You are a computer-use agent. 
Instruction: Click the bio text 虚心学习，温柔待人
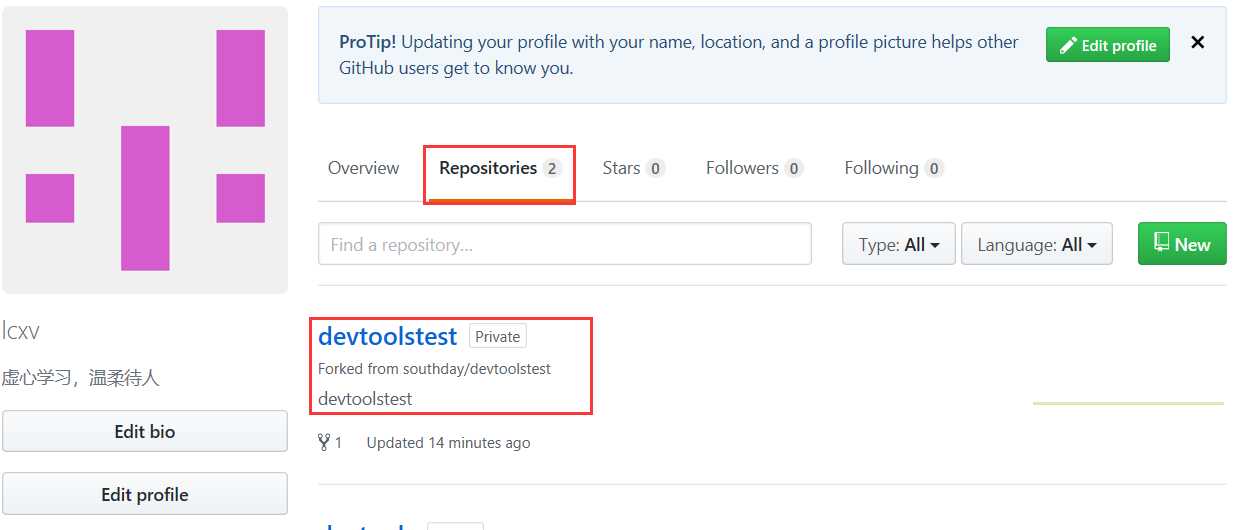click(x=80, y=378)
